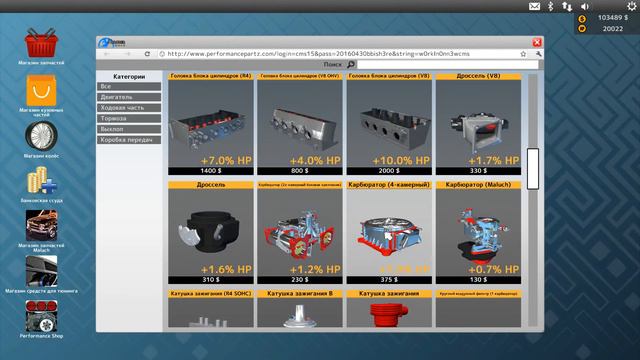The height and width of the screenshot is (360, 640).
Task: Click the 'Категории' heading
Action: pos(129,76)
